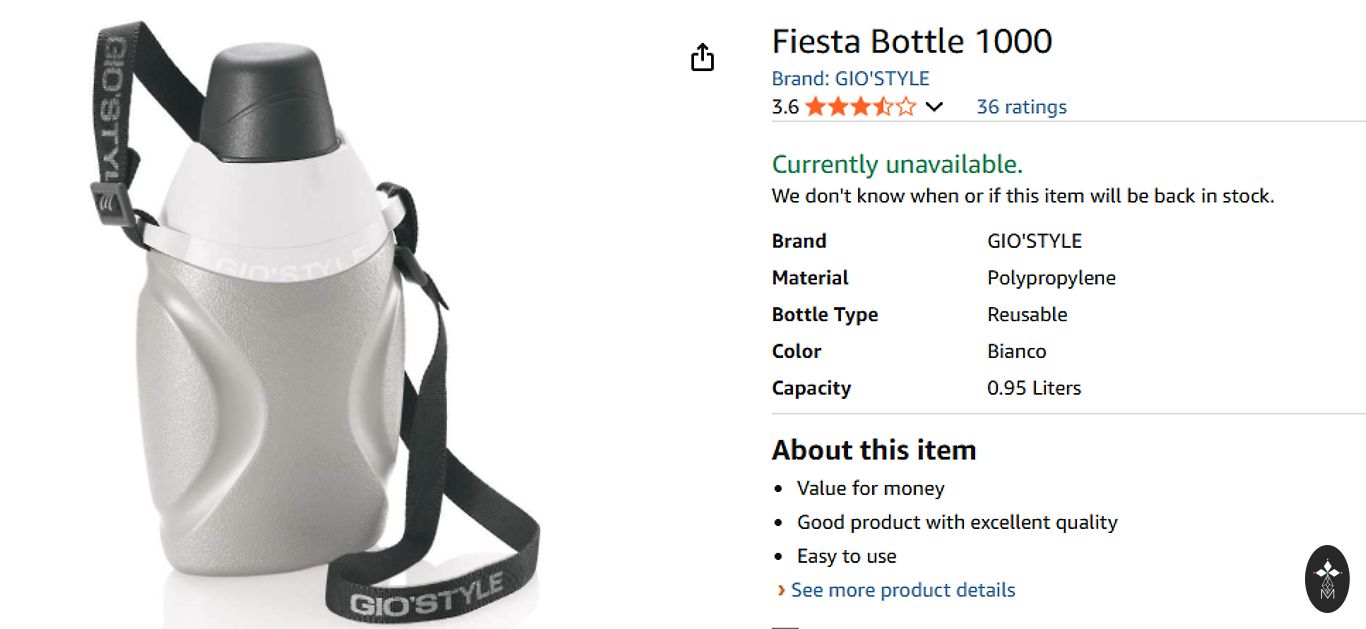
Task: Click the 3.6 rating number
Action: point(785,107)
